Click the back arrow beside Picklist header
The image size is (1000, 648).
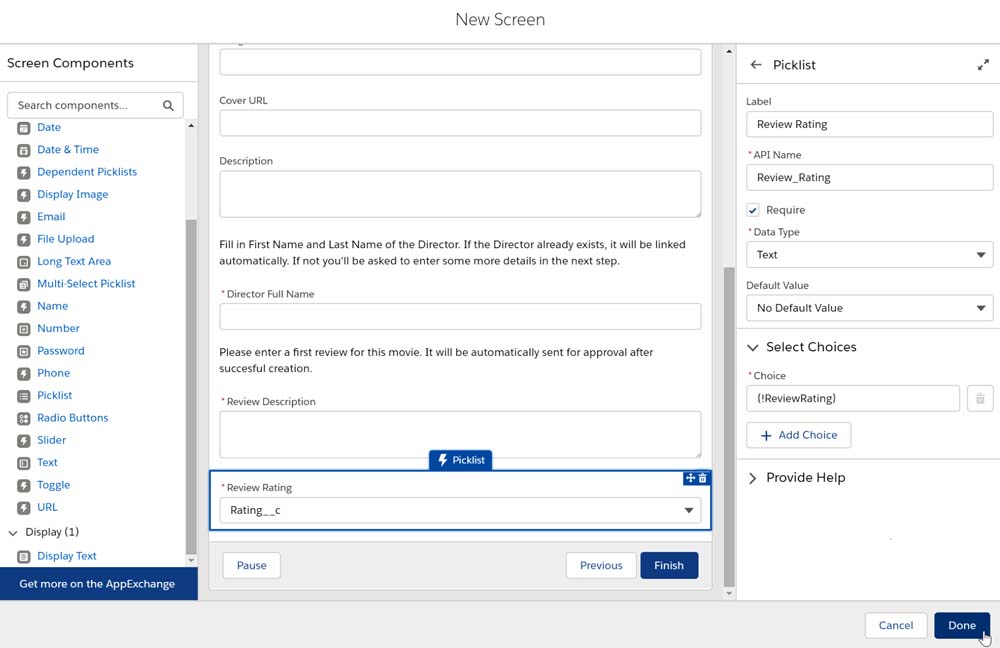coord(756,65)
